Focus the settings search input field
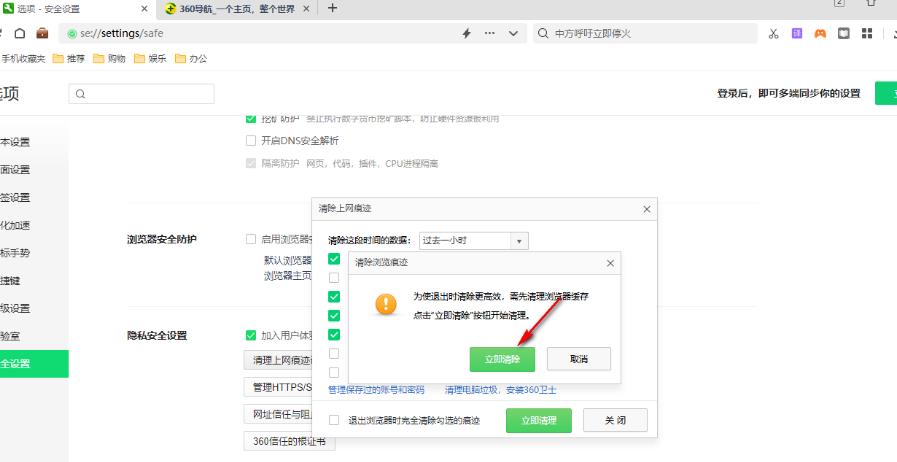 (x=141, y=94)
